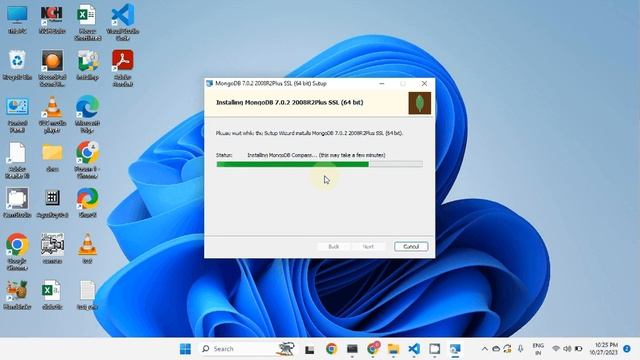The image size is (640, 360).
Task: Select the grid keypad desktop shortcut
Action: [52, 202]
